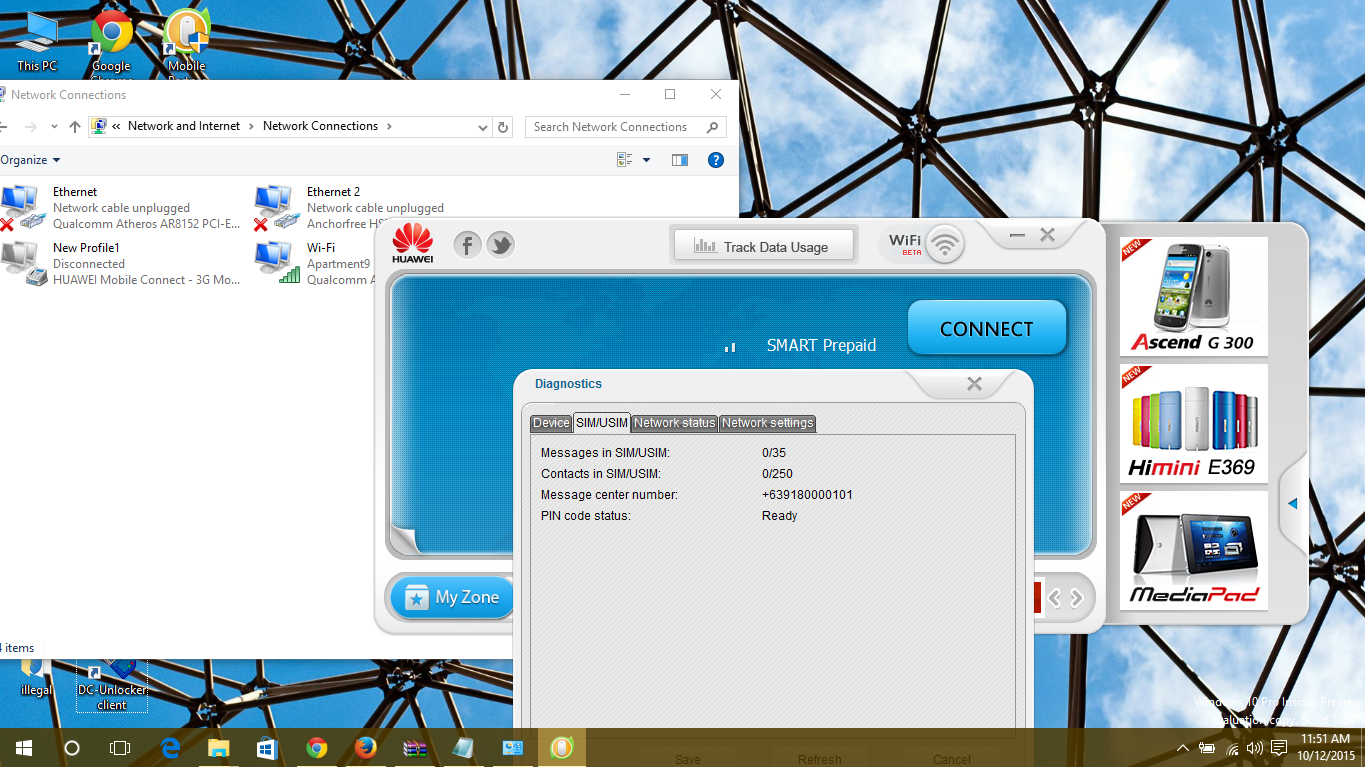The width and height of the screenshot is (1365, 767).
Task: Show next item with right arrow
Action: tap(1077, 598)
